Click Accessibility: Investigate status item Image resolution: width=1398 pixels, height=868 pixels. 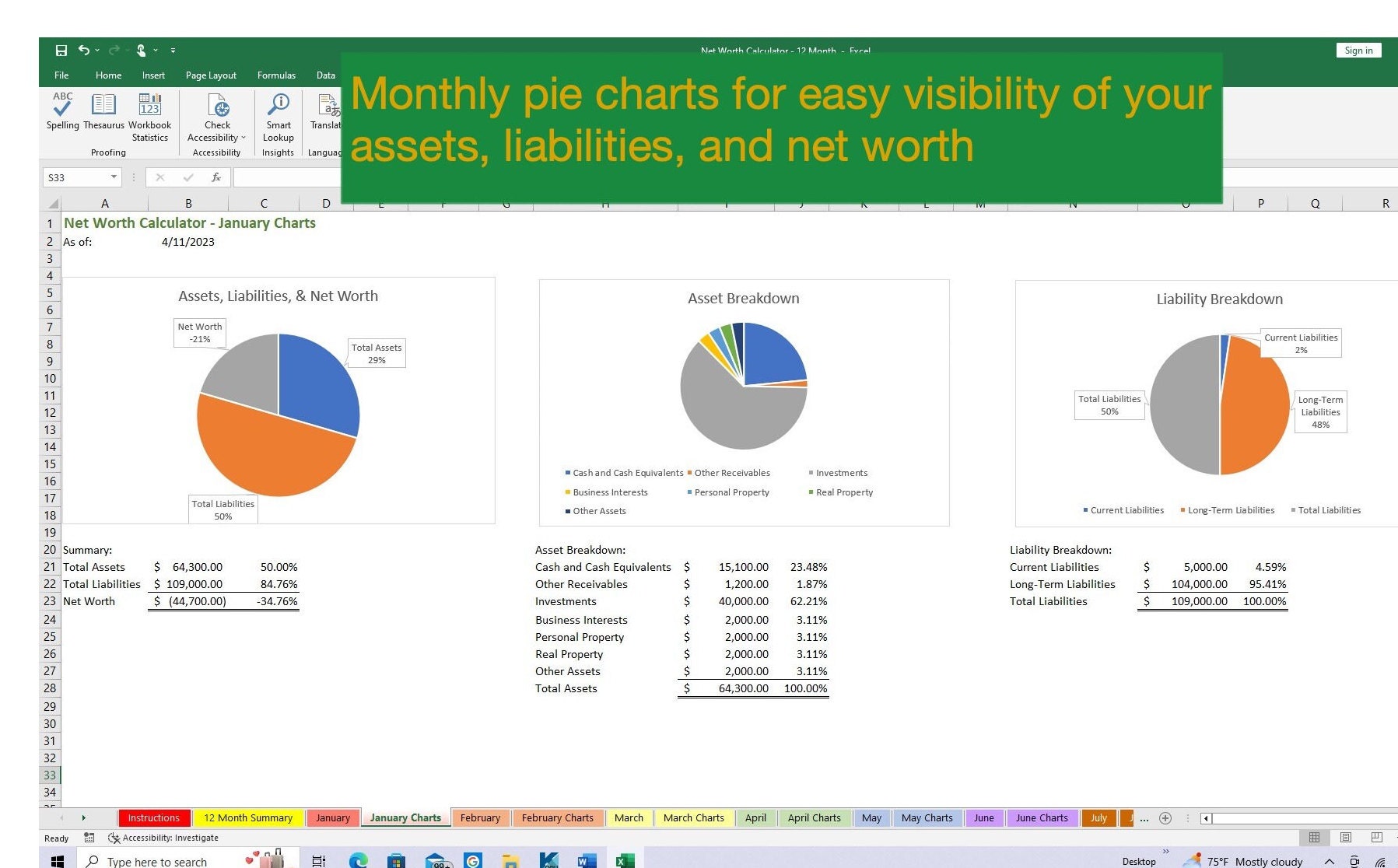pos(163,838)
